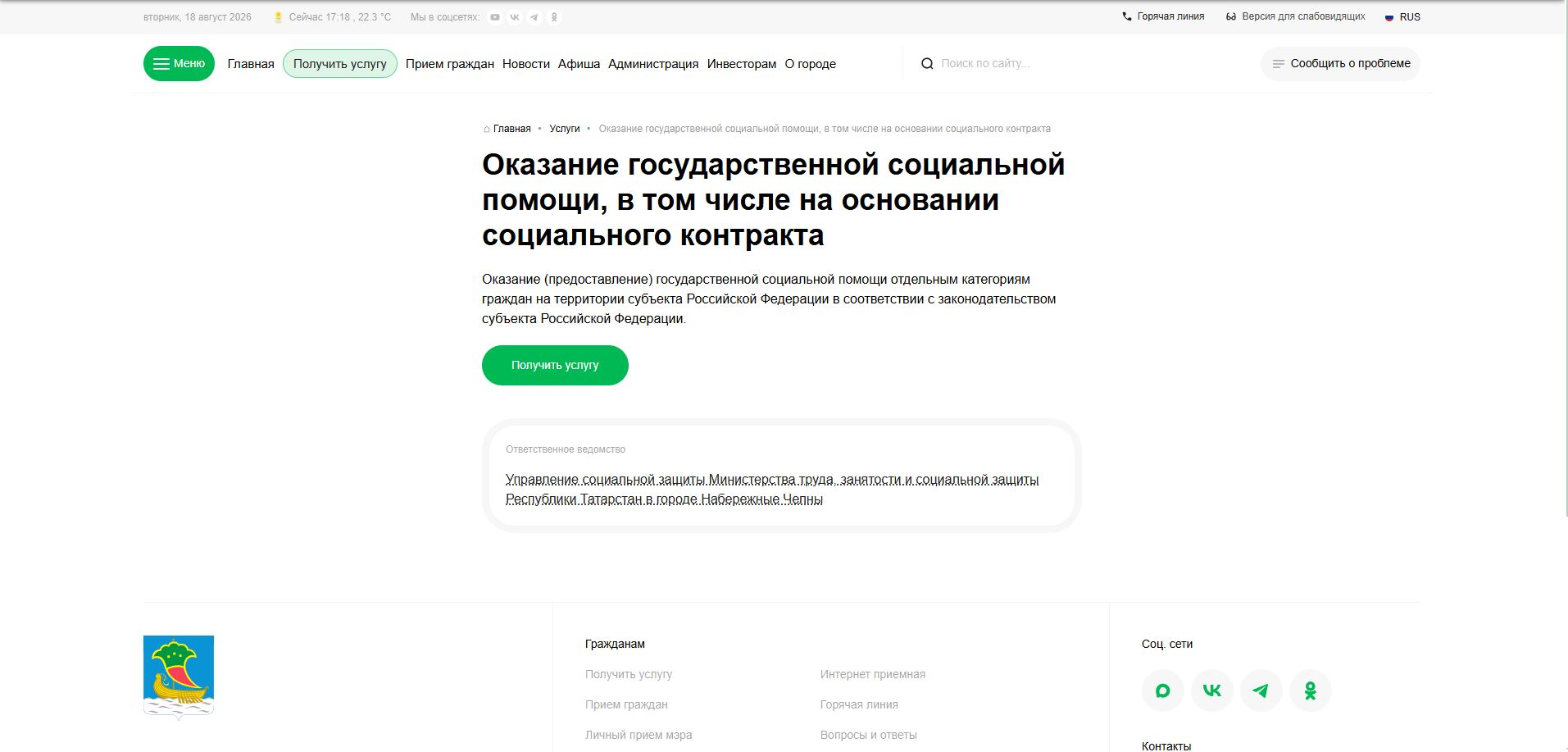Go to Главная in the navigation bar

pyautogui.click(x=251, y=64)
